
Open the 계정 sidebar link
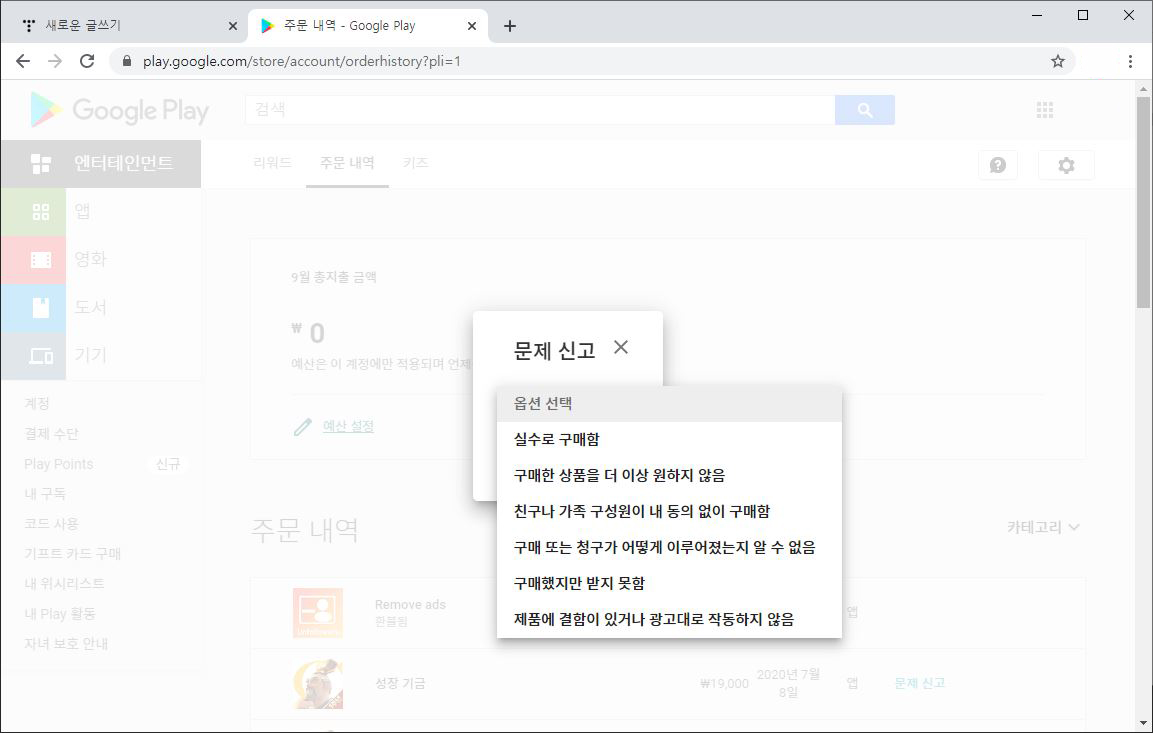point(37,403)
